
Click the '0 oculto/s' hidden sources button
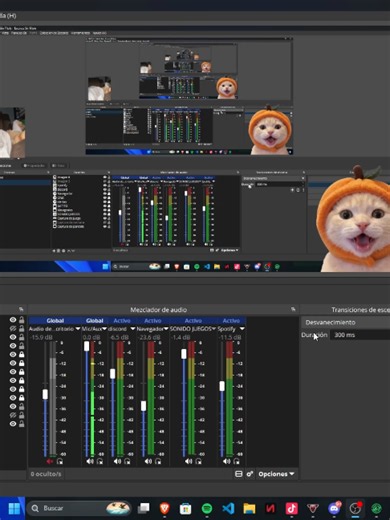click(46, 474)
